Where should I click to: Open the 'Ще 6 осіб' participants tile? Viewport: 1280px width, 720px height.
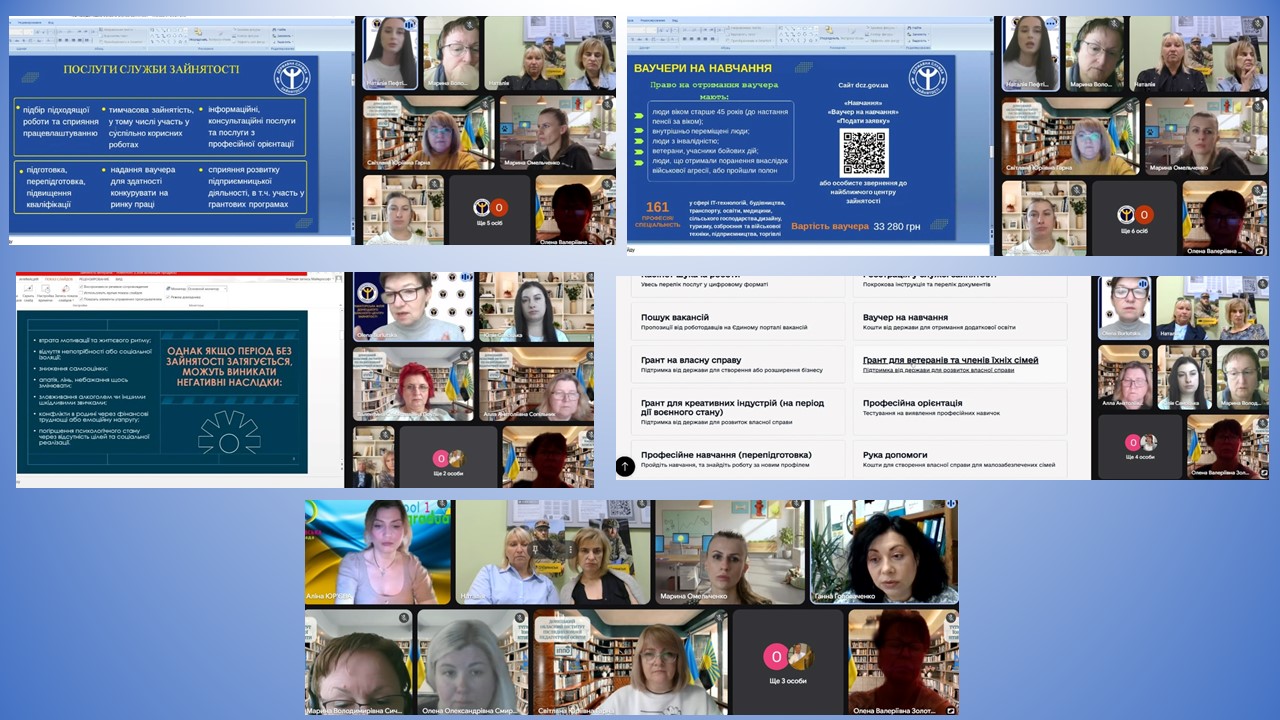[x=1136, y=217]
